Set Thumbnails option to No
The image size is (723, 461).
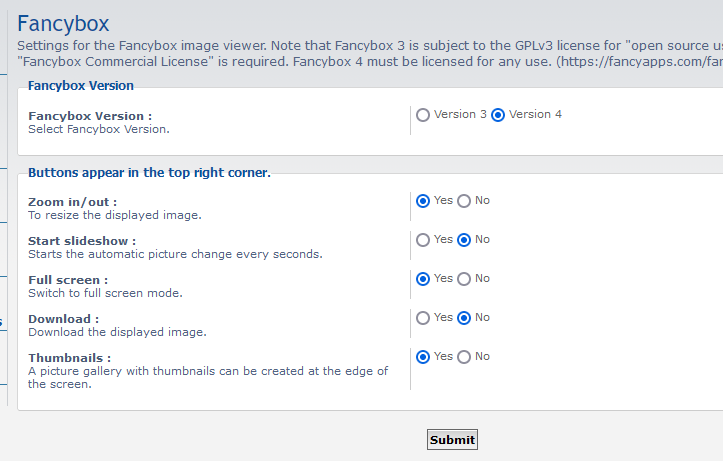coord(464,357)
